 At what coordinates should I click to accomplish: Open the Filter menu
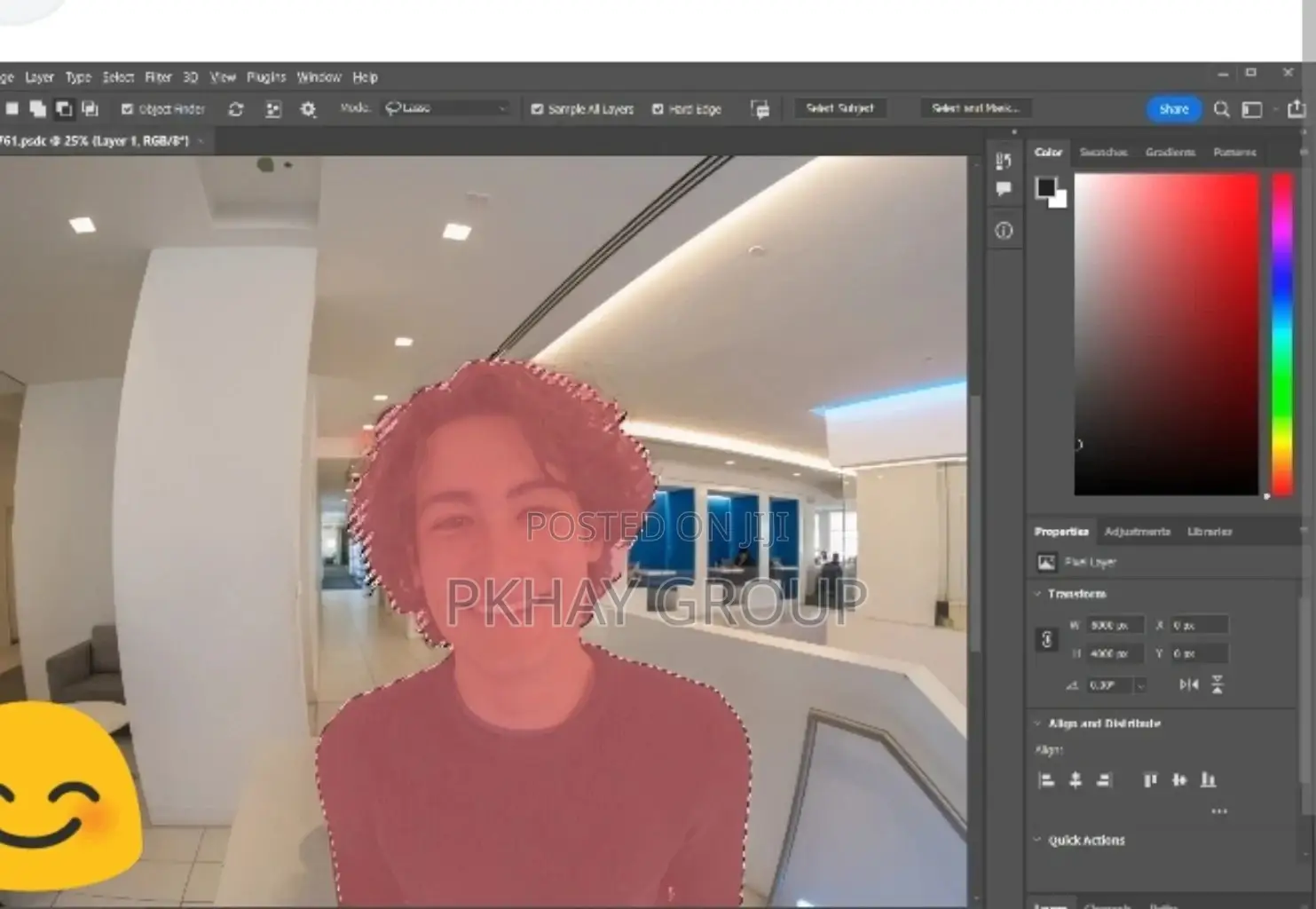158,77
